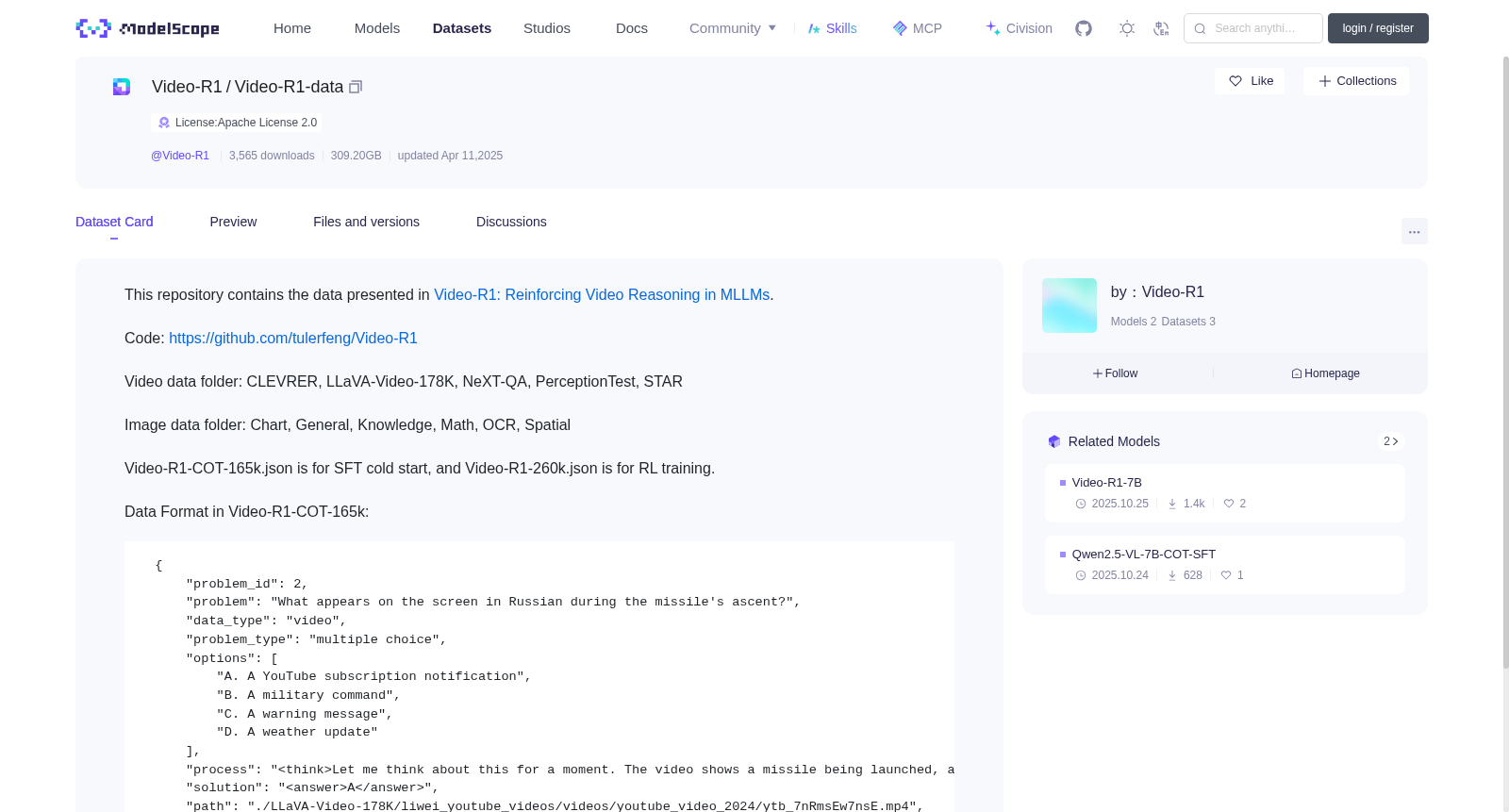Screen dimensions: 1509x812
Task: Click the Civision sparkle icon
Action: pos(993,28)
